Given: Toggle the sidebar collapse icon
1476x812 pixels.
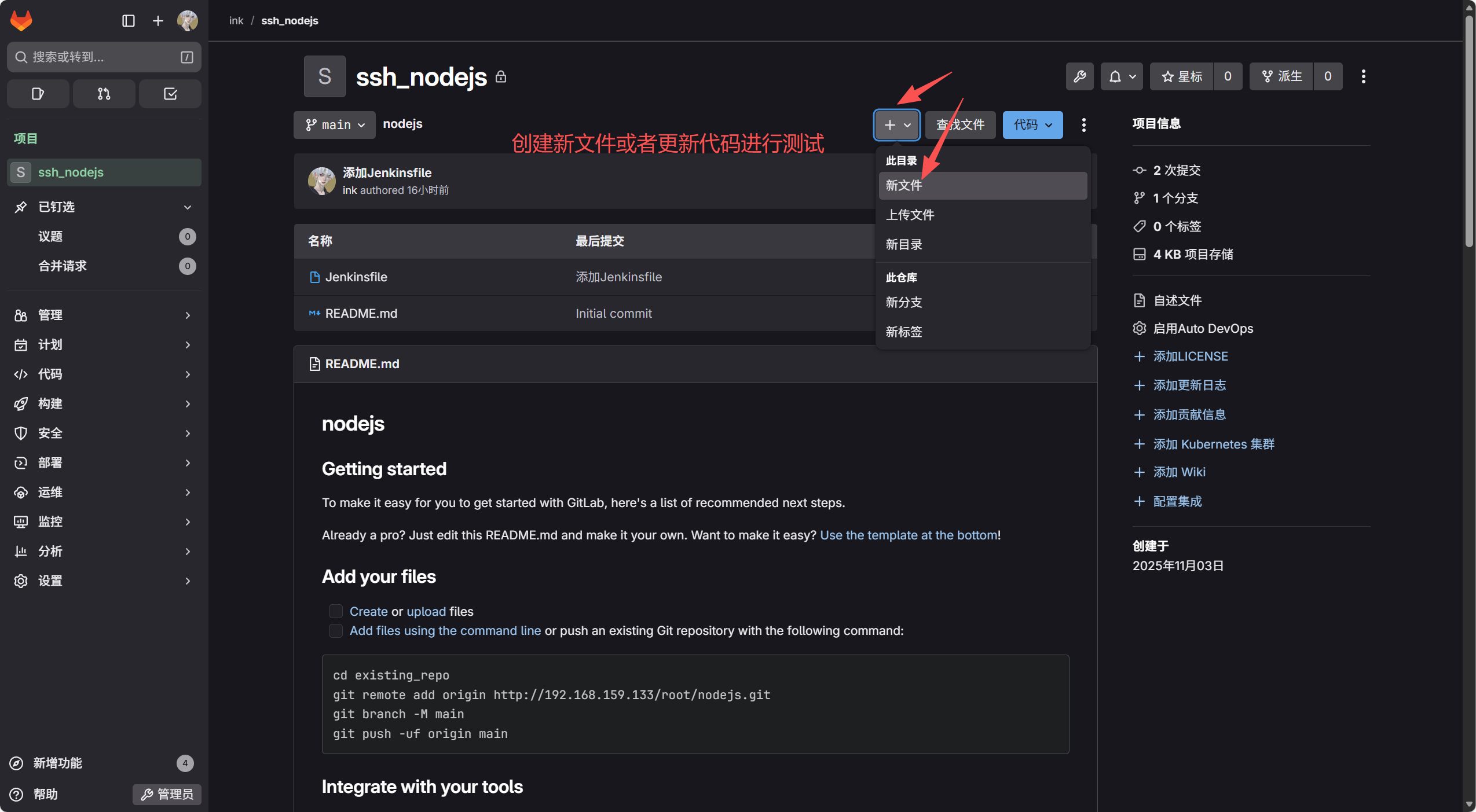Looking at the screenshot, I should (x=129, y=21).
